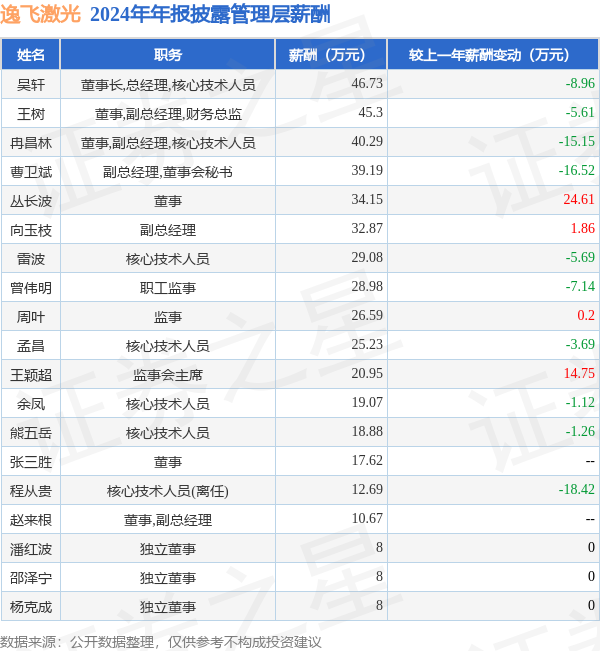The image size is (600, 651).
Task: Select the name cell 熊五岳
Action: point(31,433)
